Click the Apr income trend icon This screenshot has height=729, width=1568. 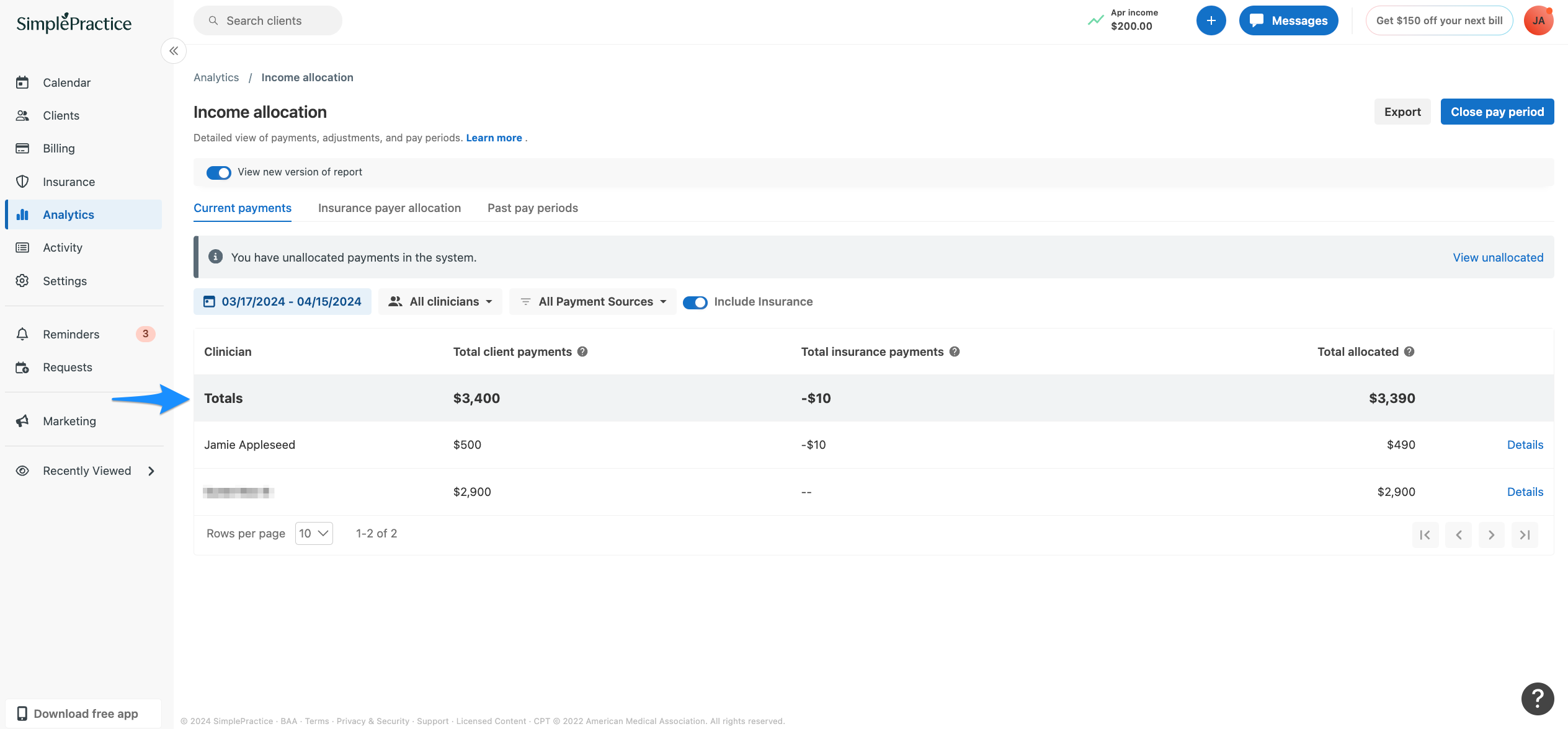pos(1095,20)
